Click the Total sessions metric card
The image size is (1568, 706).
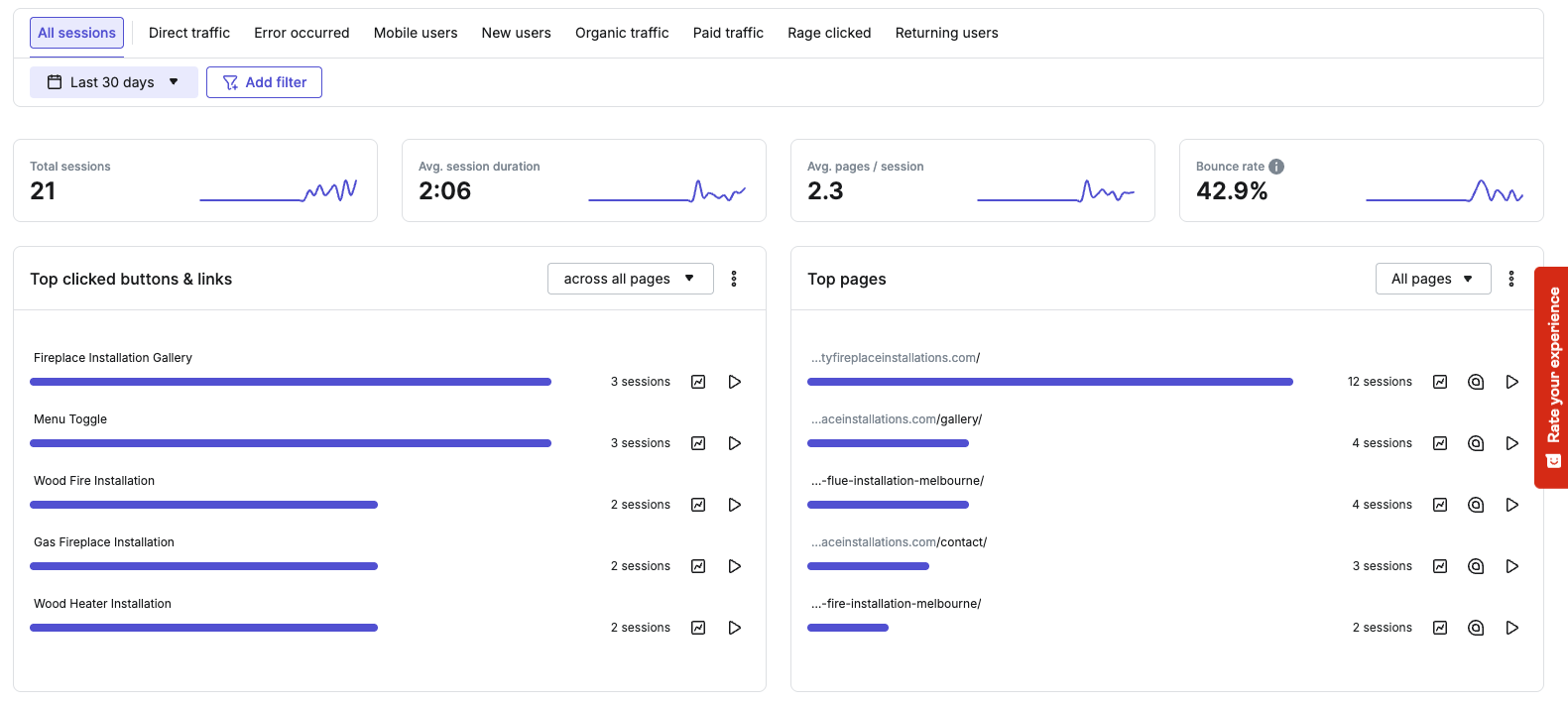click(194, 180)
